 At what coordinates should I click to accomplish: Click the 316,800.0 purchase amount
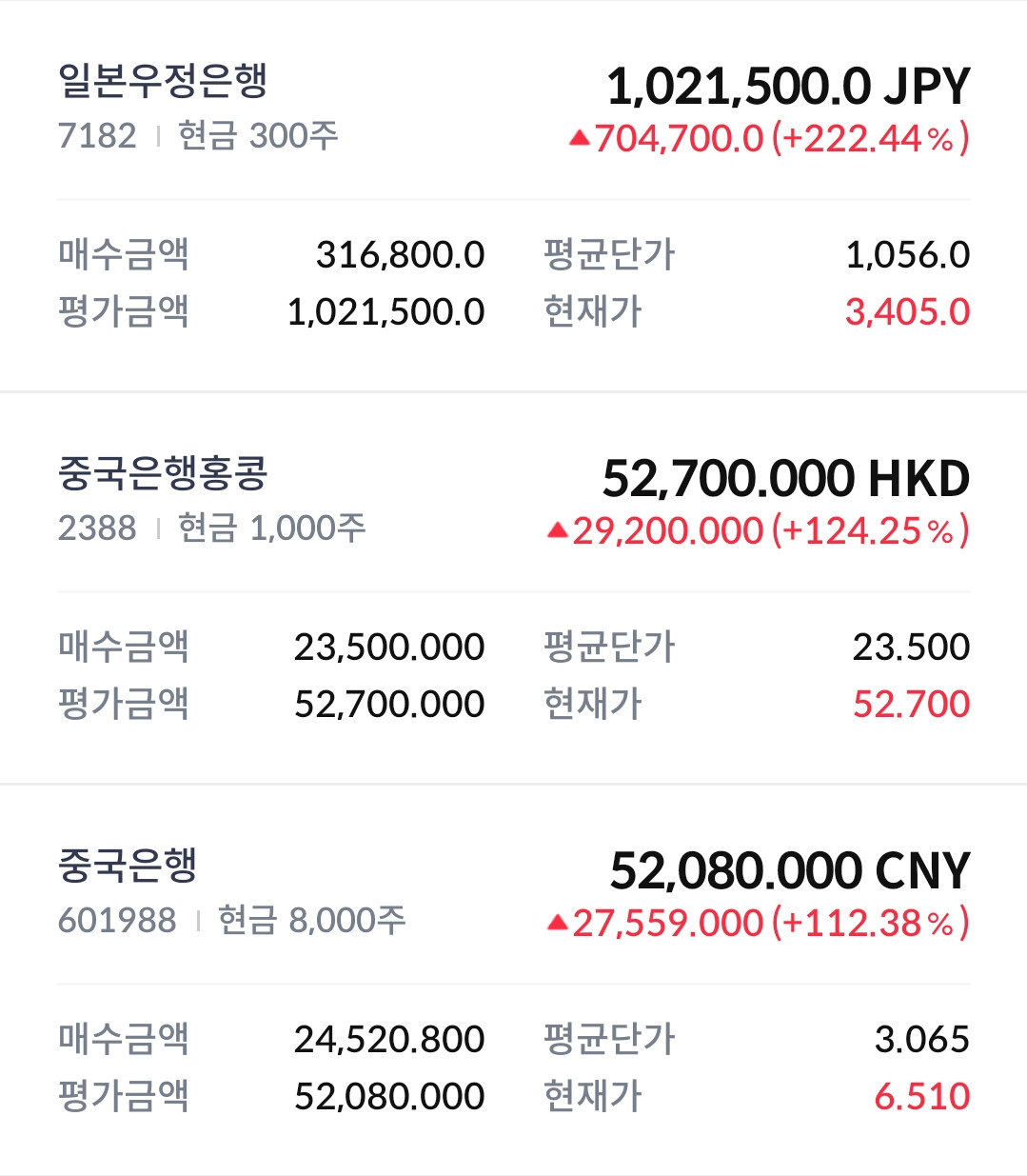click(x=401, y=255)
